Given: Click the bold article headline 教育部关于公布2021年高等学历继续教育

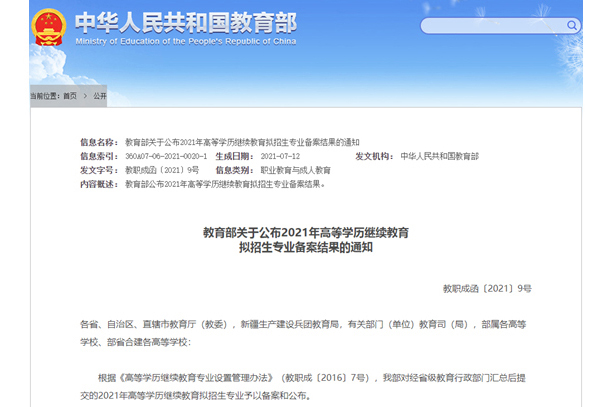Looking at the screenshot, I should coord(306,233).
